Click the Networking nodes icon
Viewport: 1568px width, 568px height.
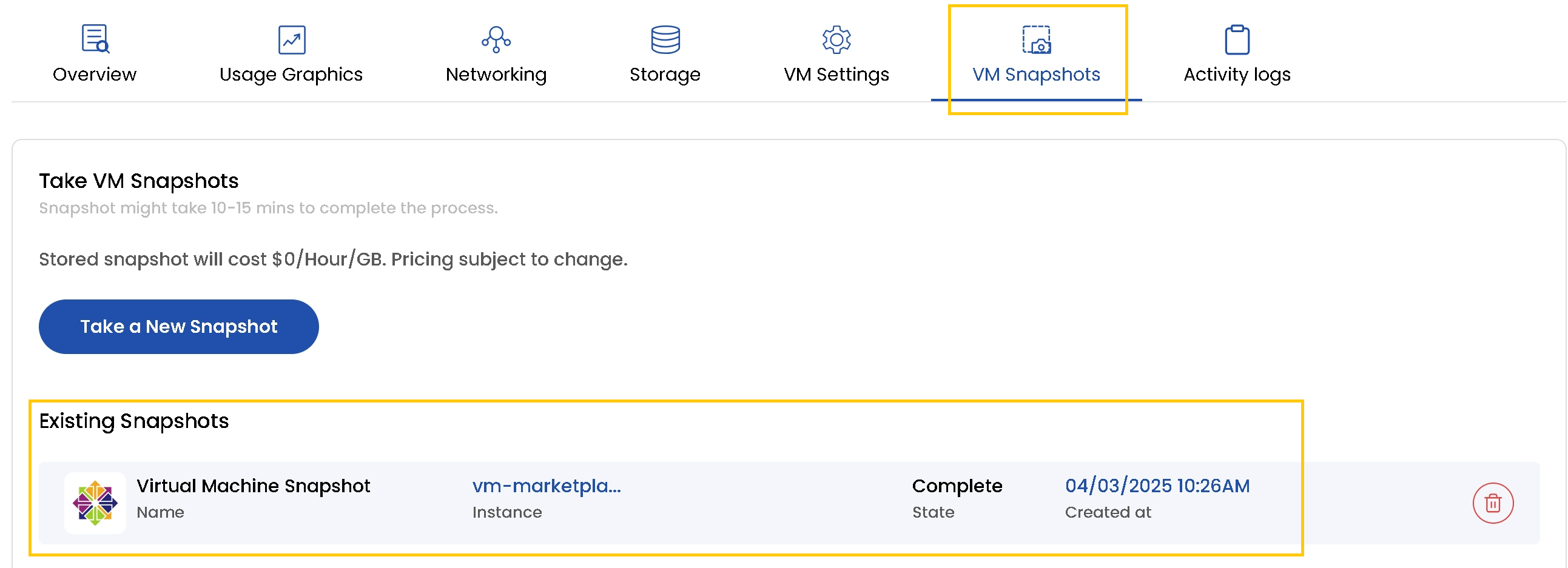(x=496, y=39)
